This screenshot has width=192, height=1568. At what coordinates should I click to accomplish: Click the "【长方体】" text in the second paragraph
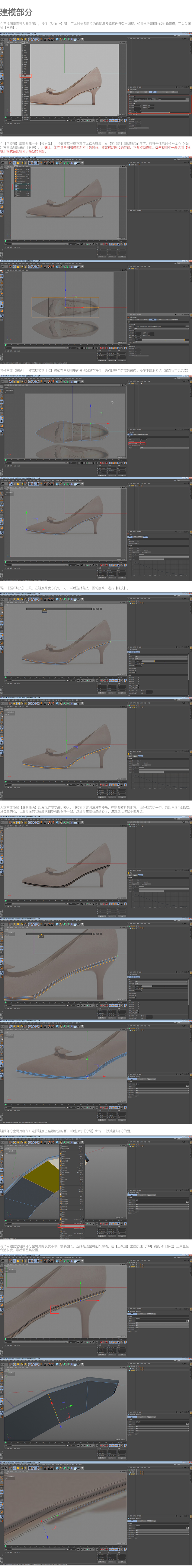46,144
